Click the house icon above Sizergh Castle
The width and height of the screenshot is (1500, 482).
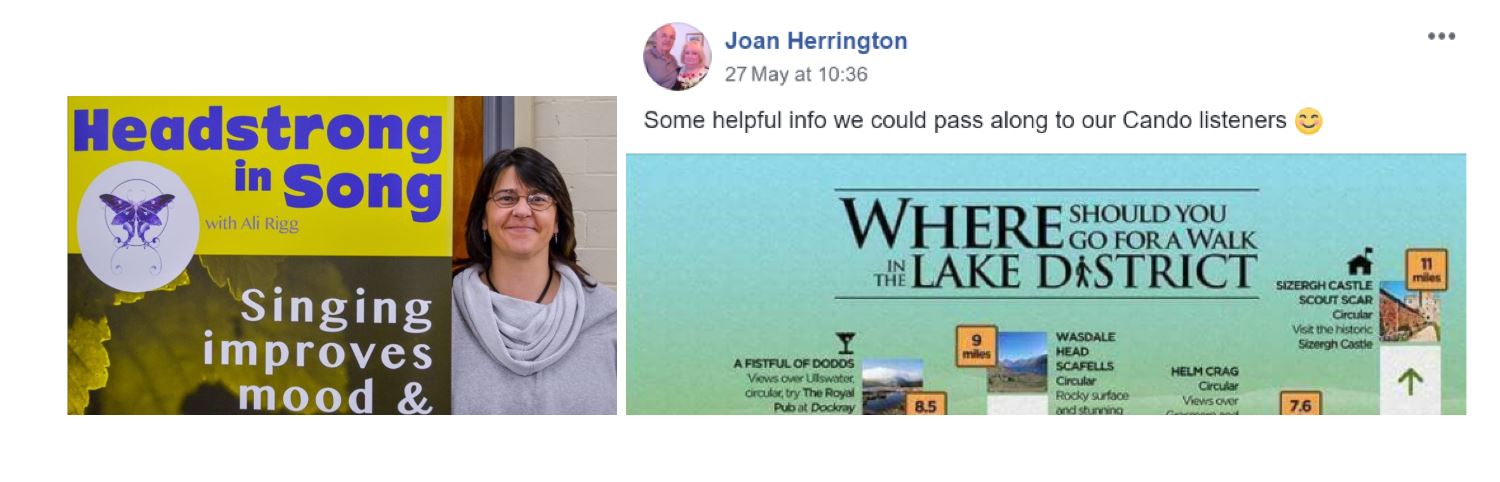[1359, 263]
